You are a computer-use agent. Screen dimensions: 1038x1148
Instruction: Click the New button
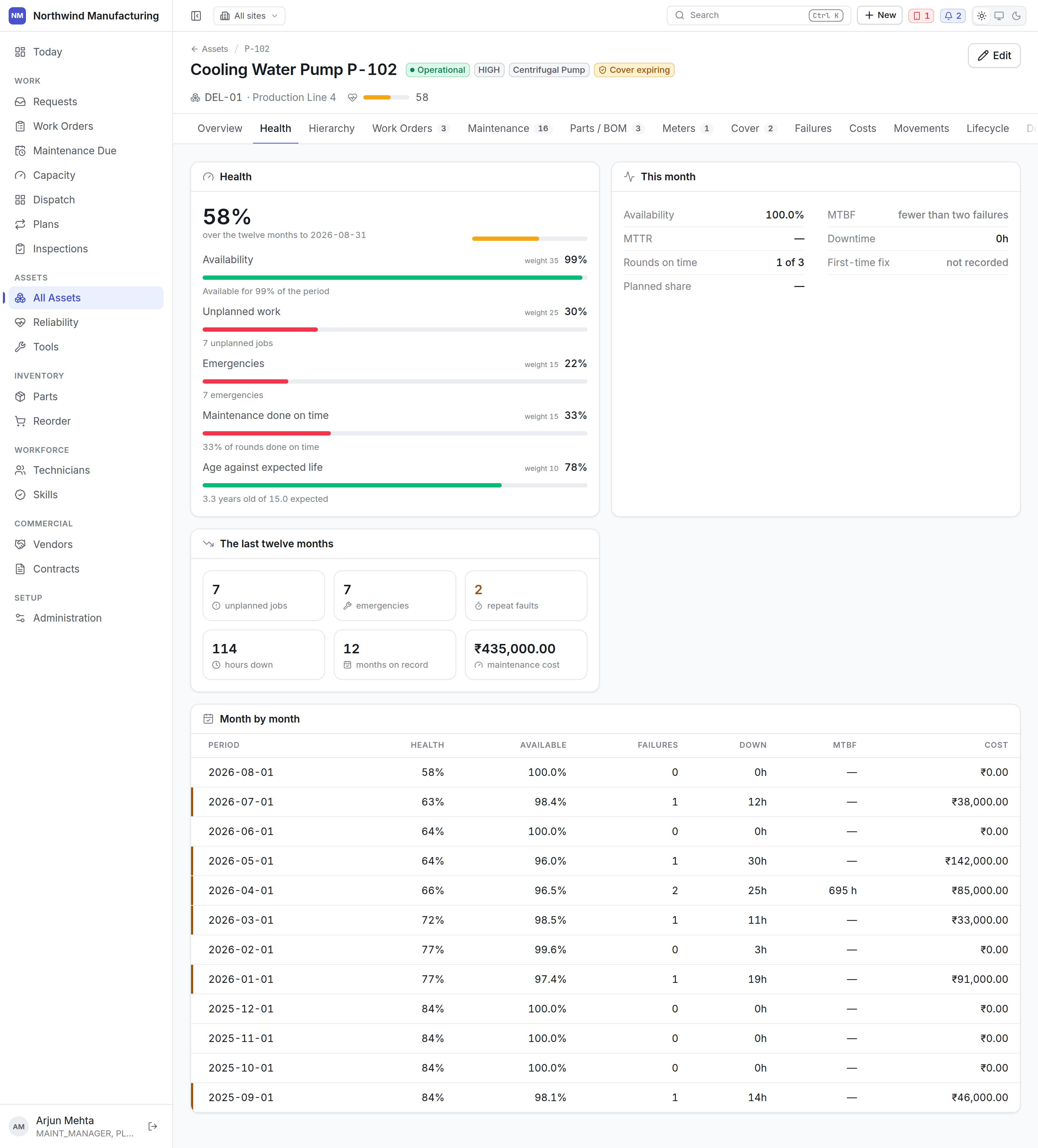[x=879, y=16]
